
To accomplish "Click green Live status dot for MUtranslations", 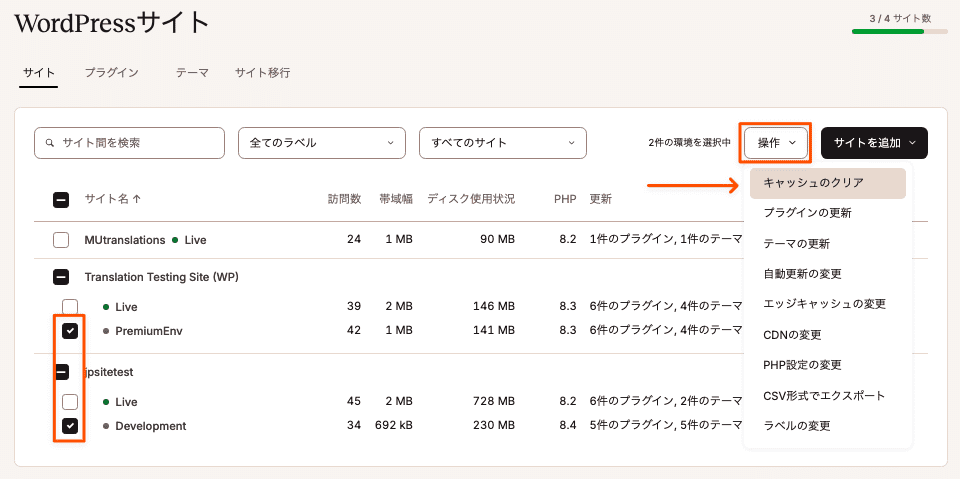I will pyautogui.click(x=175, y=240).
